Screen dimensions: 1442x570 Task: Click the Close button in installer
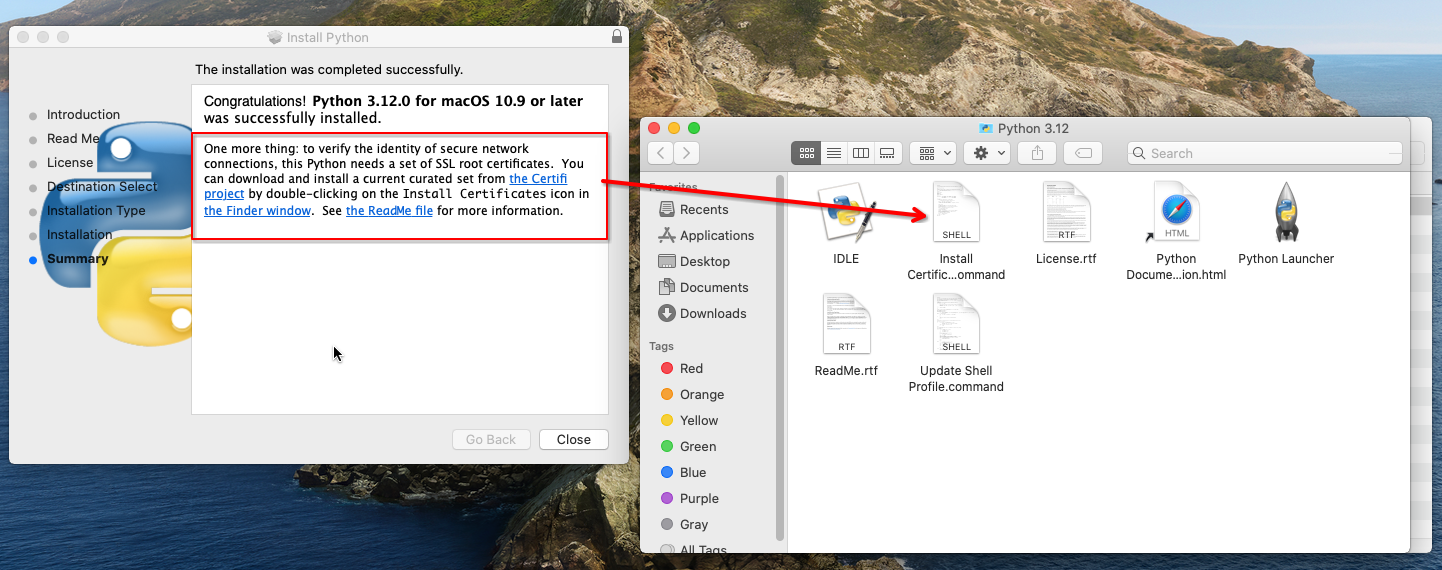pyautogui.click(x=573, y=440)
